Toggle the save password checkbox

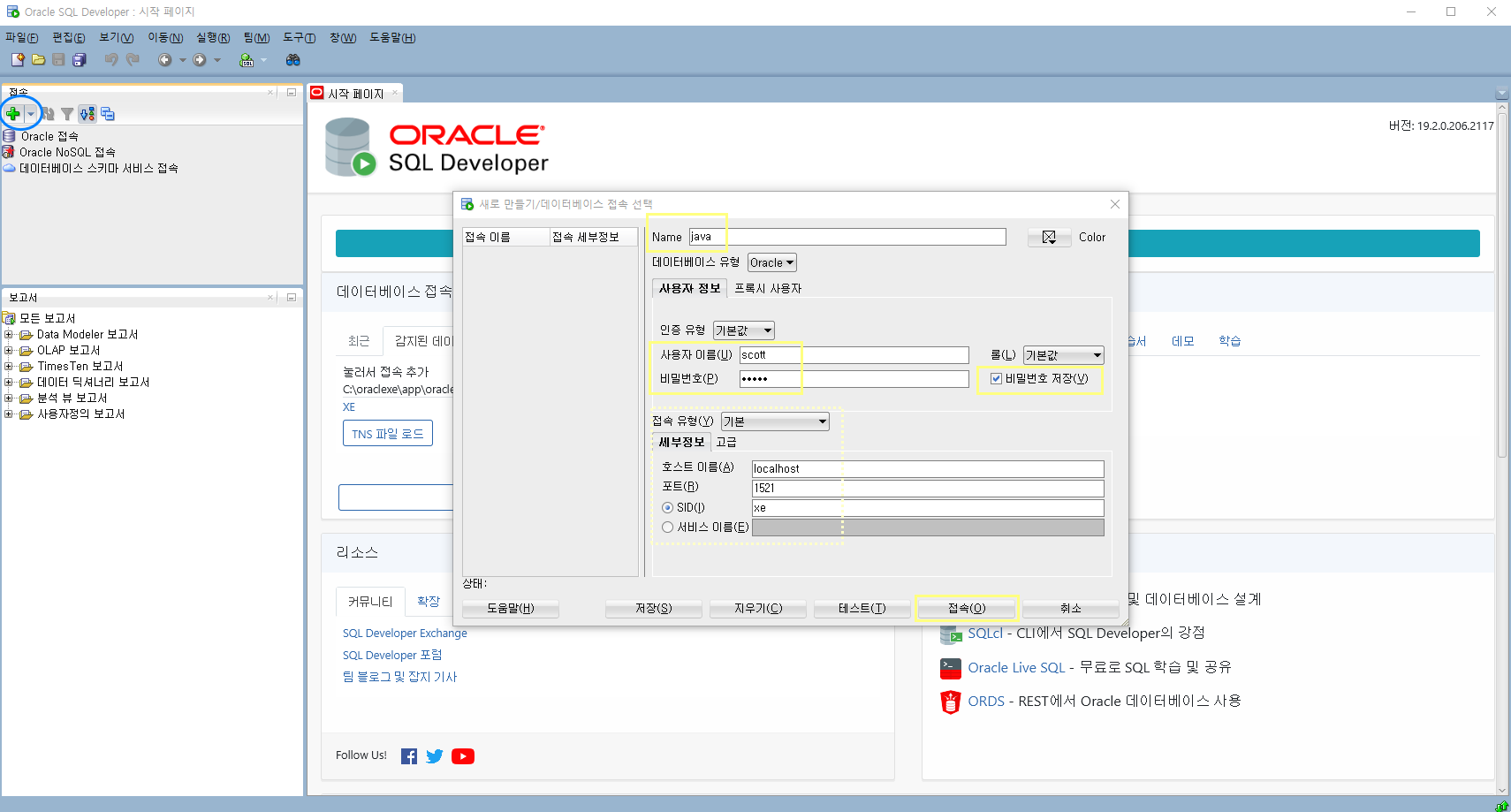click(996, 378)
